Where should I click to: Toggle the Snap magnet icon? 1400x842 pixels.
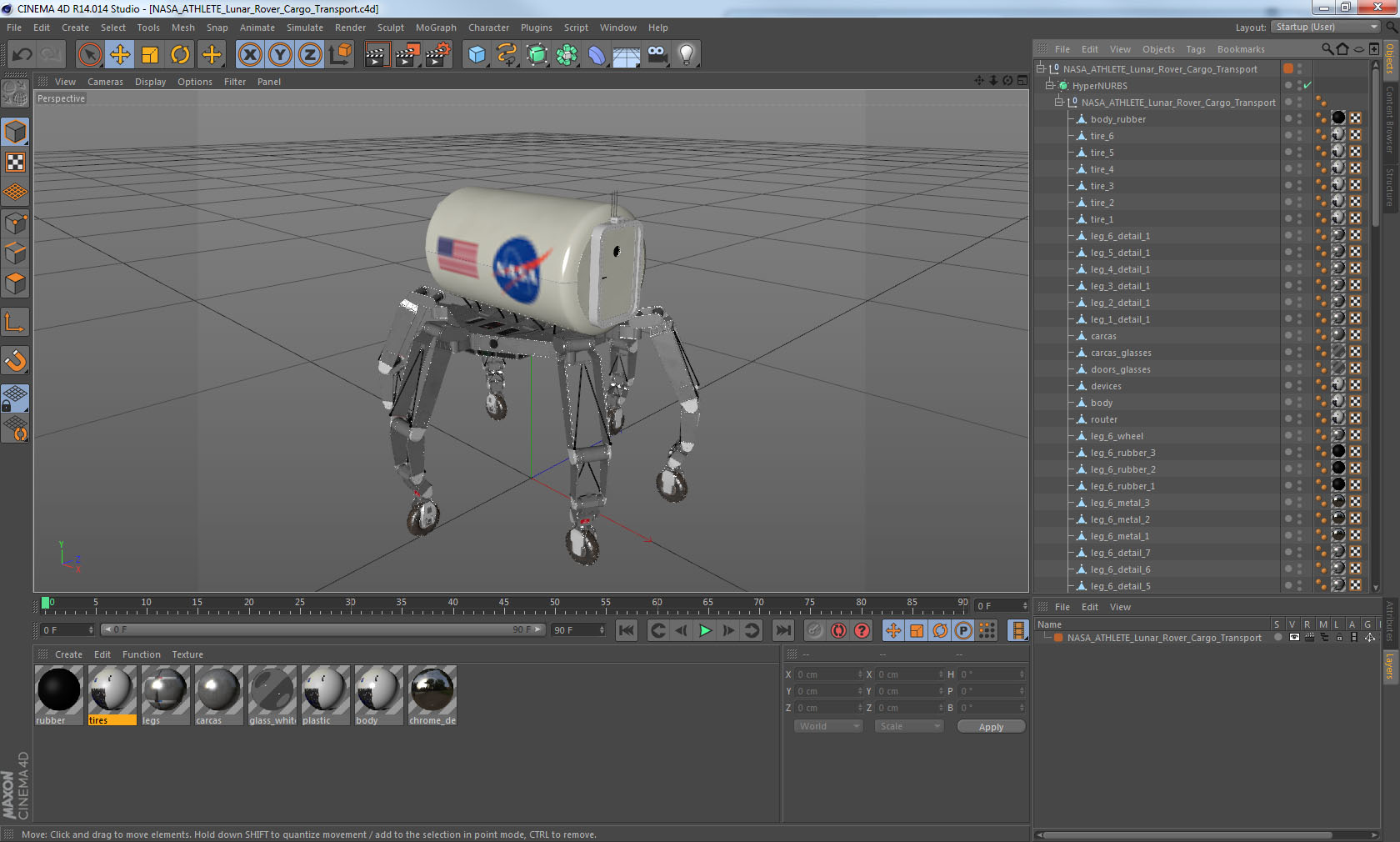pyautogui.click(x=15, y=360)
